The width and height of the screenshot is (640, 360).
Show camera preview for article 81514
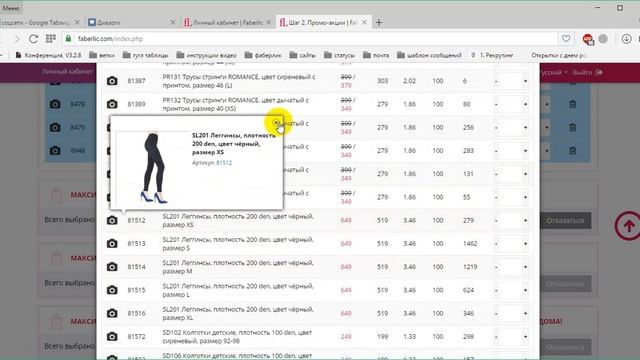pos(112,267)
